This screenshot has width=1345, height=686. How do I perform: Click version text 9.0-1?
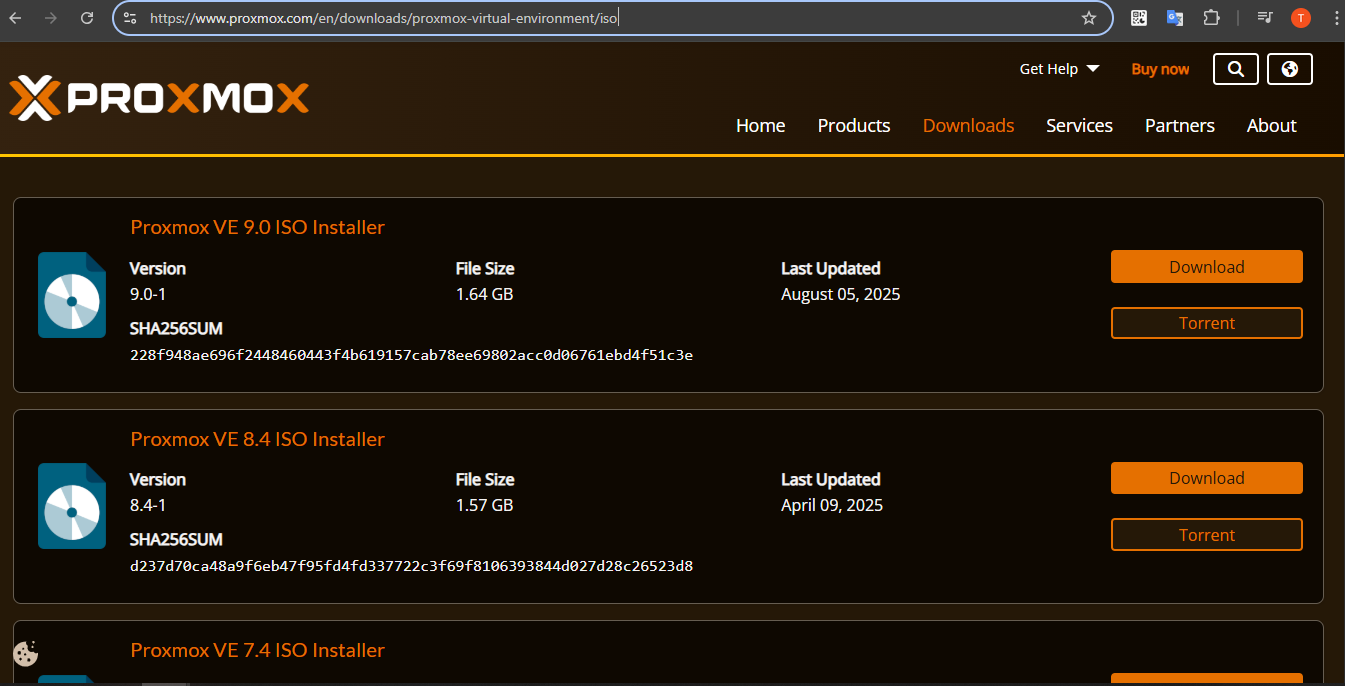pyautogui.click(x=150, y=294)
